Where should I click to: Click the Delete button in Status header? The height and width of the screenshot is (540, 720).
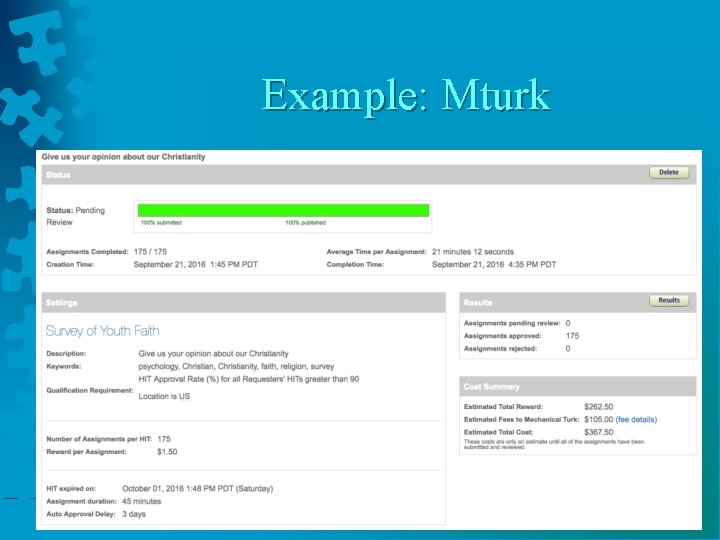coord(669,173)
